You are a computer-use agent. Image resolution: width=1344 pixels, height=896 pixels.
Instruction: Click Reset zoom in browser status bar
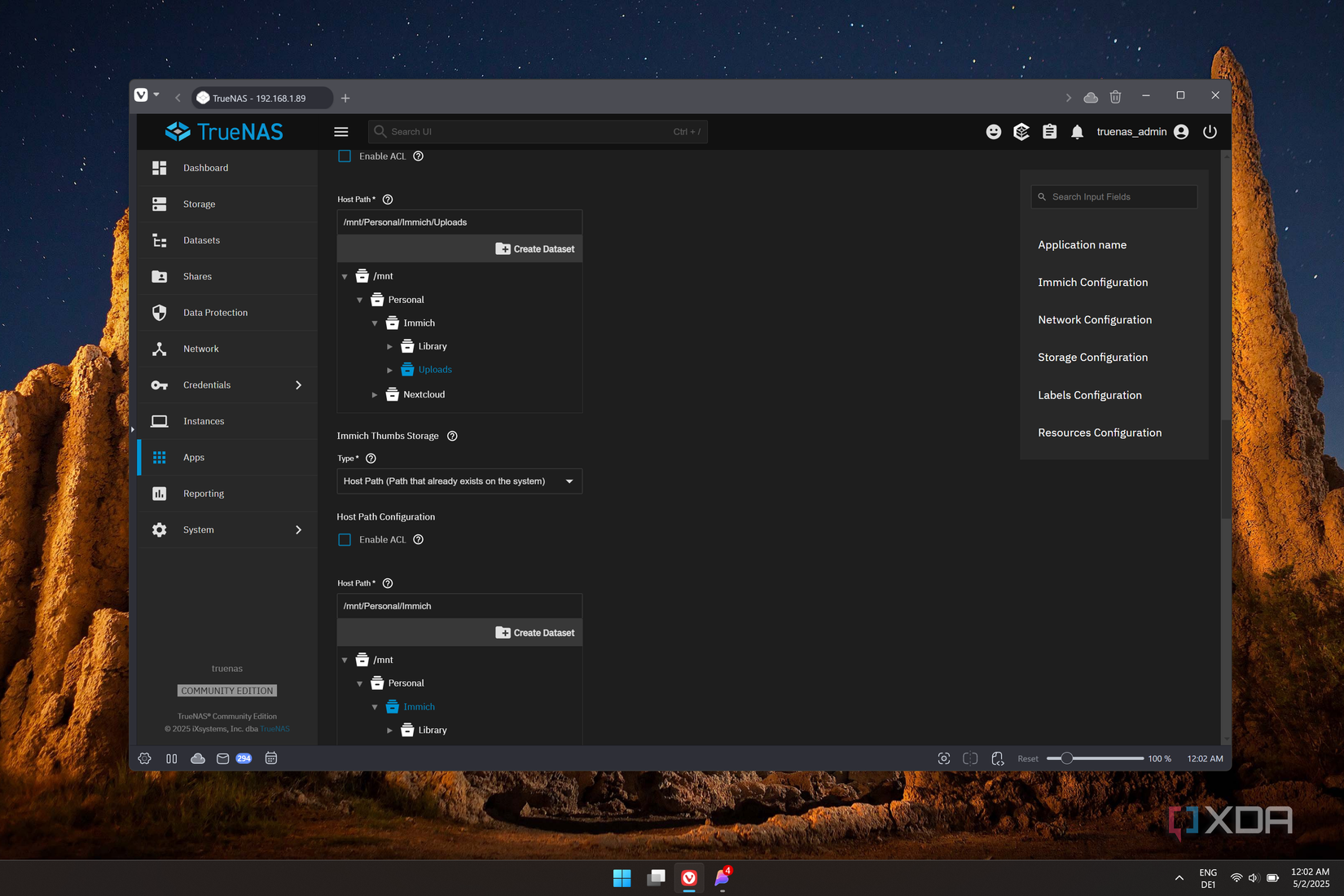(x=1028, y=759)
